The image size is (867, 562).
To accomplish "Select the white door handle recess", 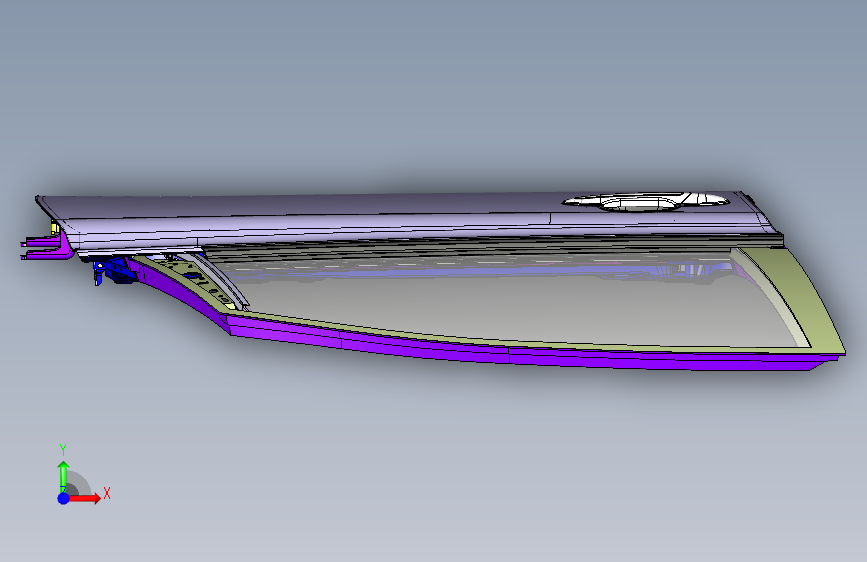I will click(x=646, y=201).
